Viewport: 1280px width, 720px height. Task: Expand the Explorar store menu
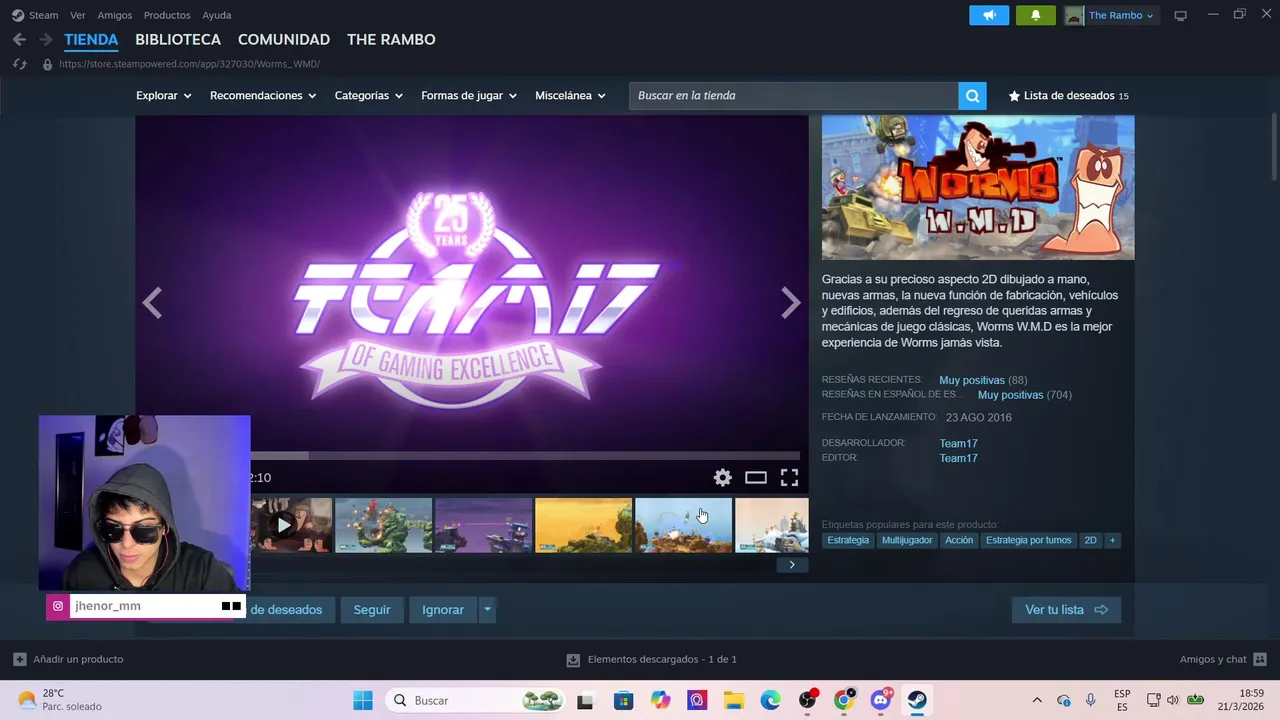pyautogui.click(x=164, y=96)
